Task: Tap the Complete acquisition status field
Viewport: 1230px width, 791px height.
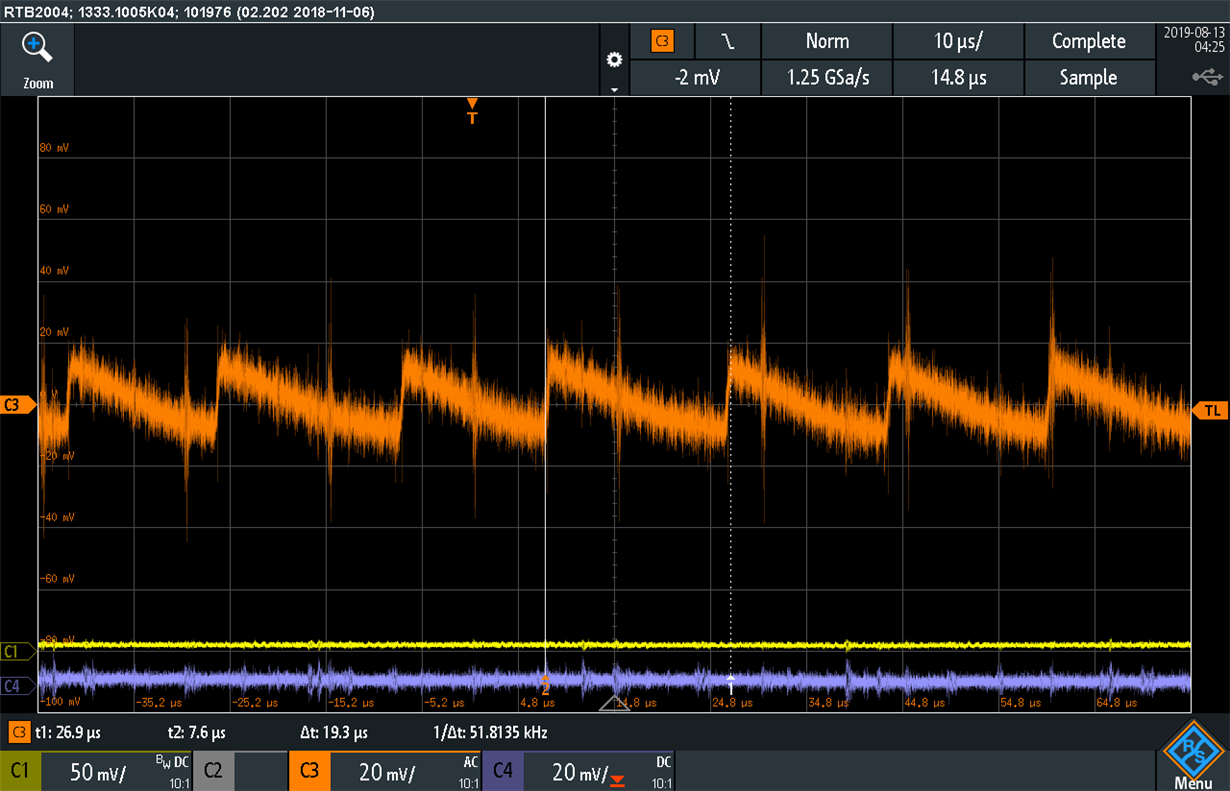Action: point(1089,42)
